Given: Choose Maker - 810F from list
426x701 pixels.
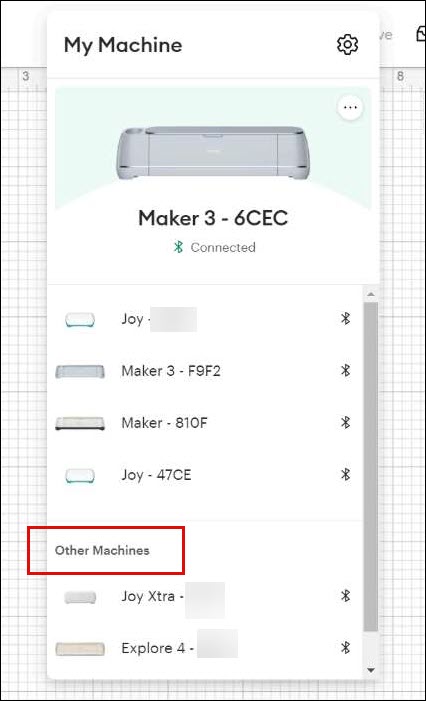Looking at the screenshot, I should [164, 423].
